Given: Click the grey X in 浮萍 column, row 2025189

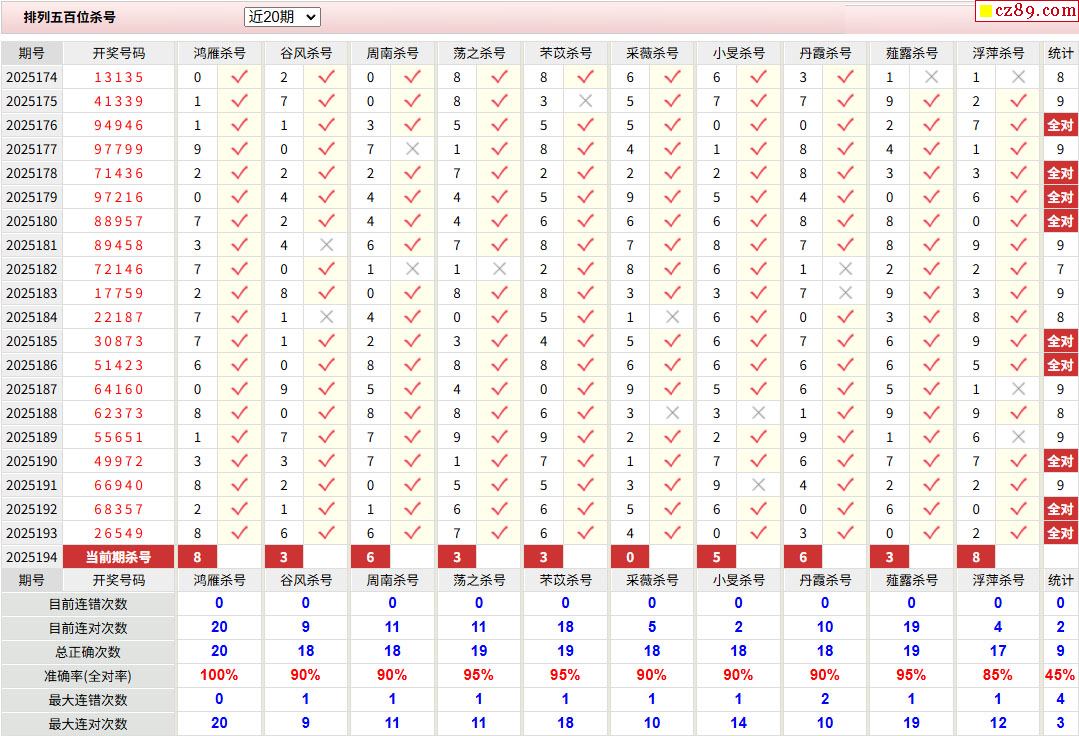Looking at the screenshot, I should pos(1018,437).
